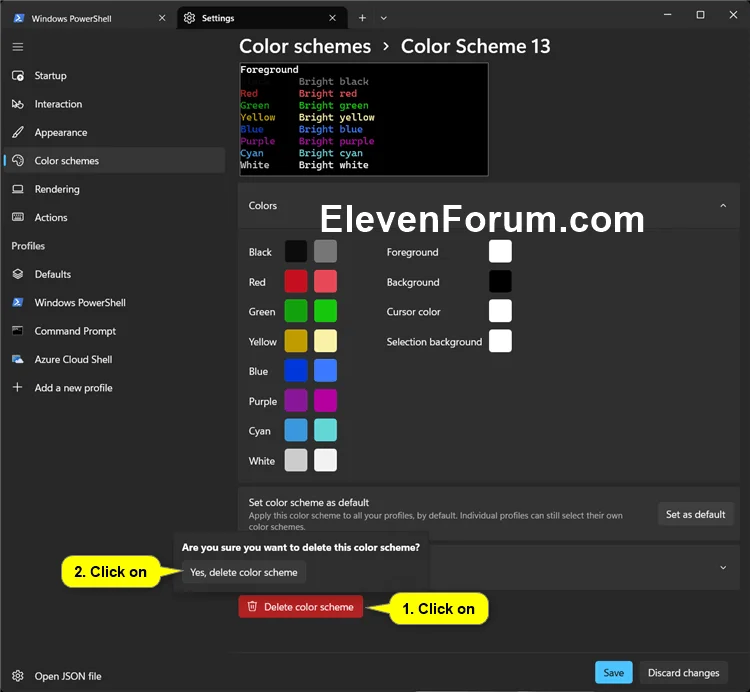Pick the Green color swatch

(296, 311)
